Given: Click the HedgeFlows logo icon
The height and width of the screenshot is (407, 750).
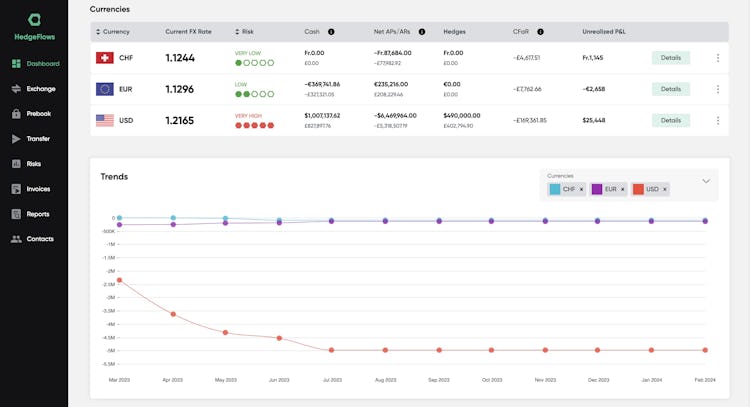Looking at the screenshot, I should (34, 20).
